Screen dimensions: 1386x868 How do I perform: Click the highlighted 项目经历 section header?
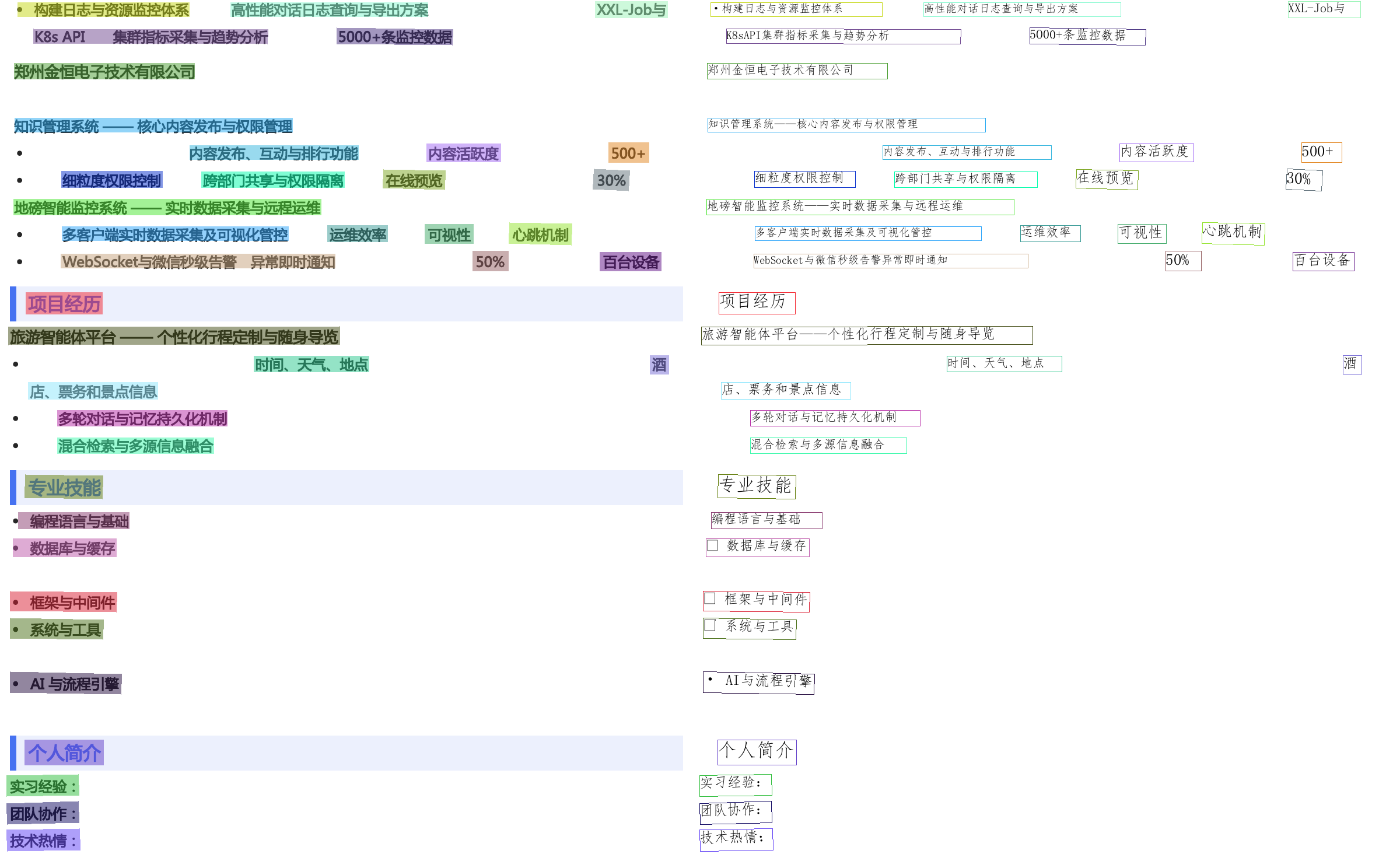[64, 303]
